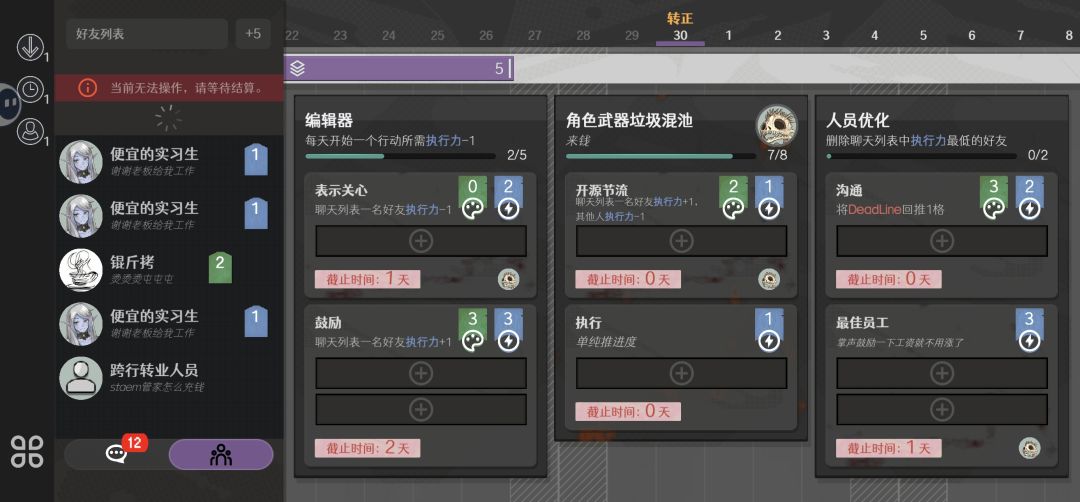Click the layers icon on purple bar

(x=298, y=69)
